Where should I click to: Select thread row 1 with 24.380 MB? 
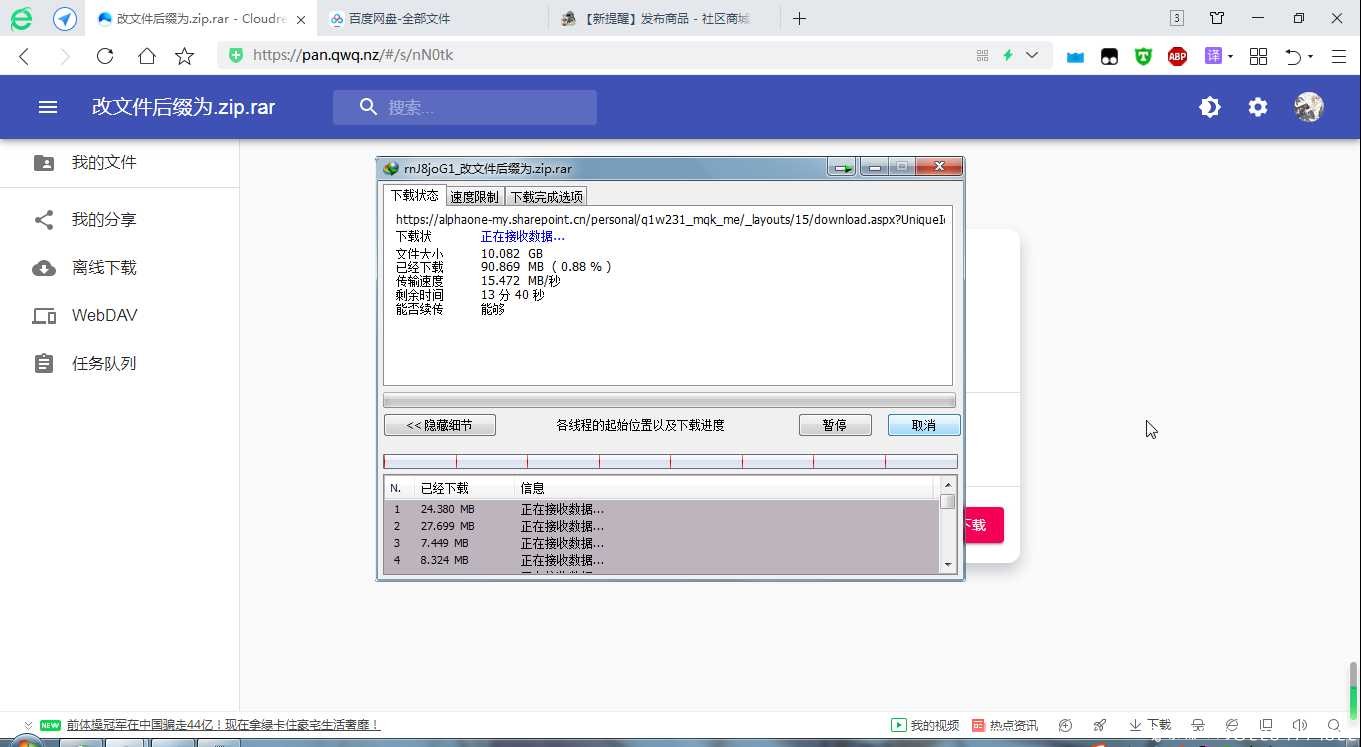(662, 509)
